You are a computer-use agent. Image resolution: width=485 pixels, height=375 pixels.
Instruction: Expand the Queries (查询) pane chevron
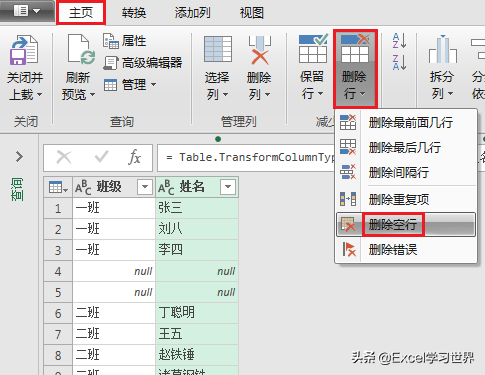pyautogui.click(x=19, y=157)
